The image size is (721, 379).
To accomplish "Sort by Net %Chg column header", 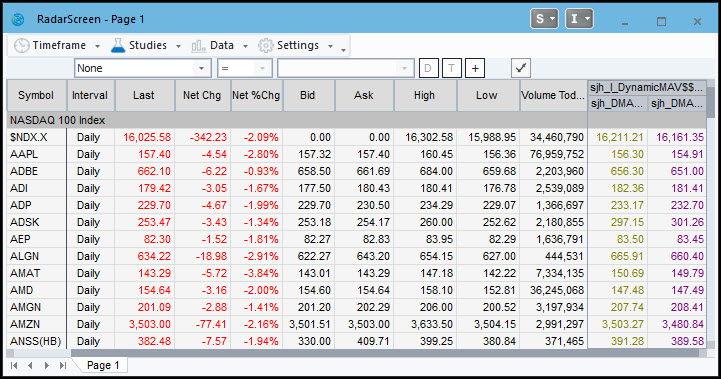I will point(256,95).
